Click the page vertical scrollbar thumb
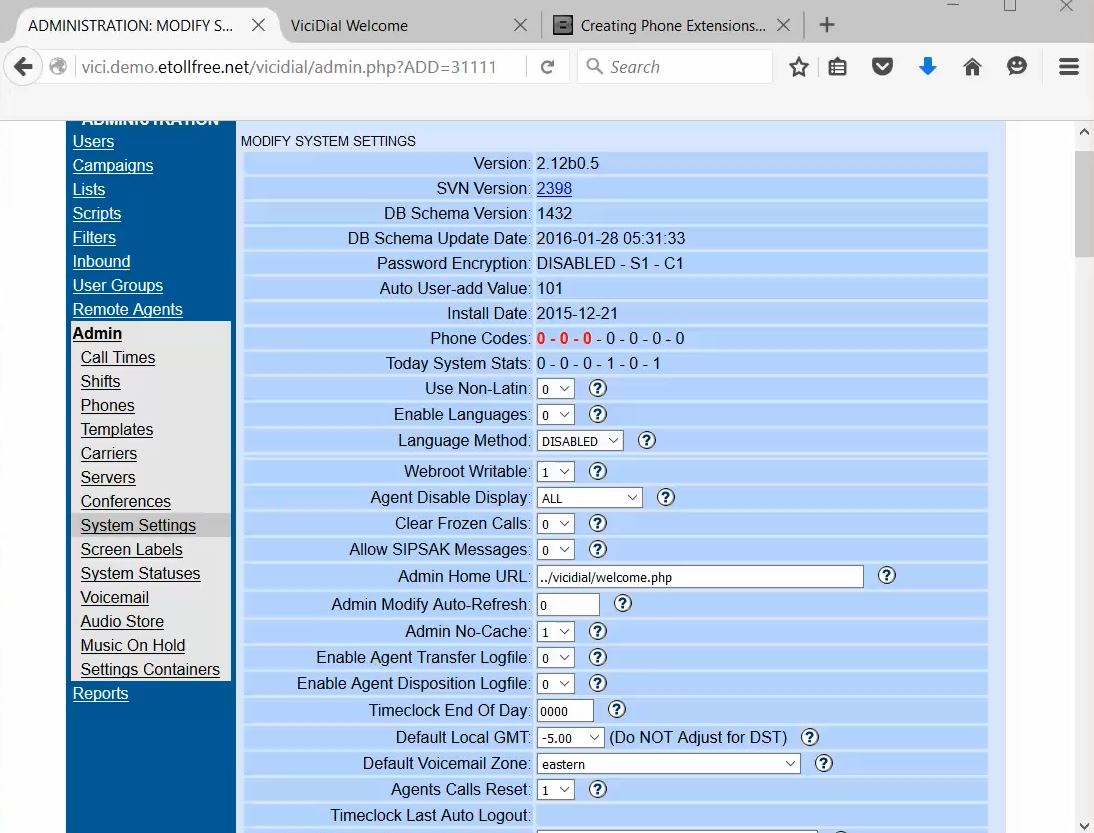The height and width of the screenshot is (833, 1094). click(1084, 204)
